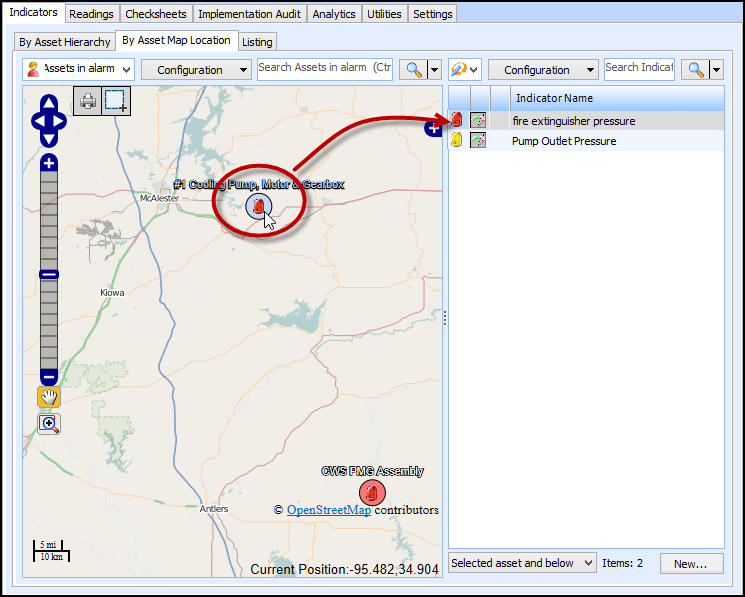Open the By Asset Hierarchy tab
Viewport: 745px width, 597px height.
64,41
